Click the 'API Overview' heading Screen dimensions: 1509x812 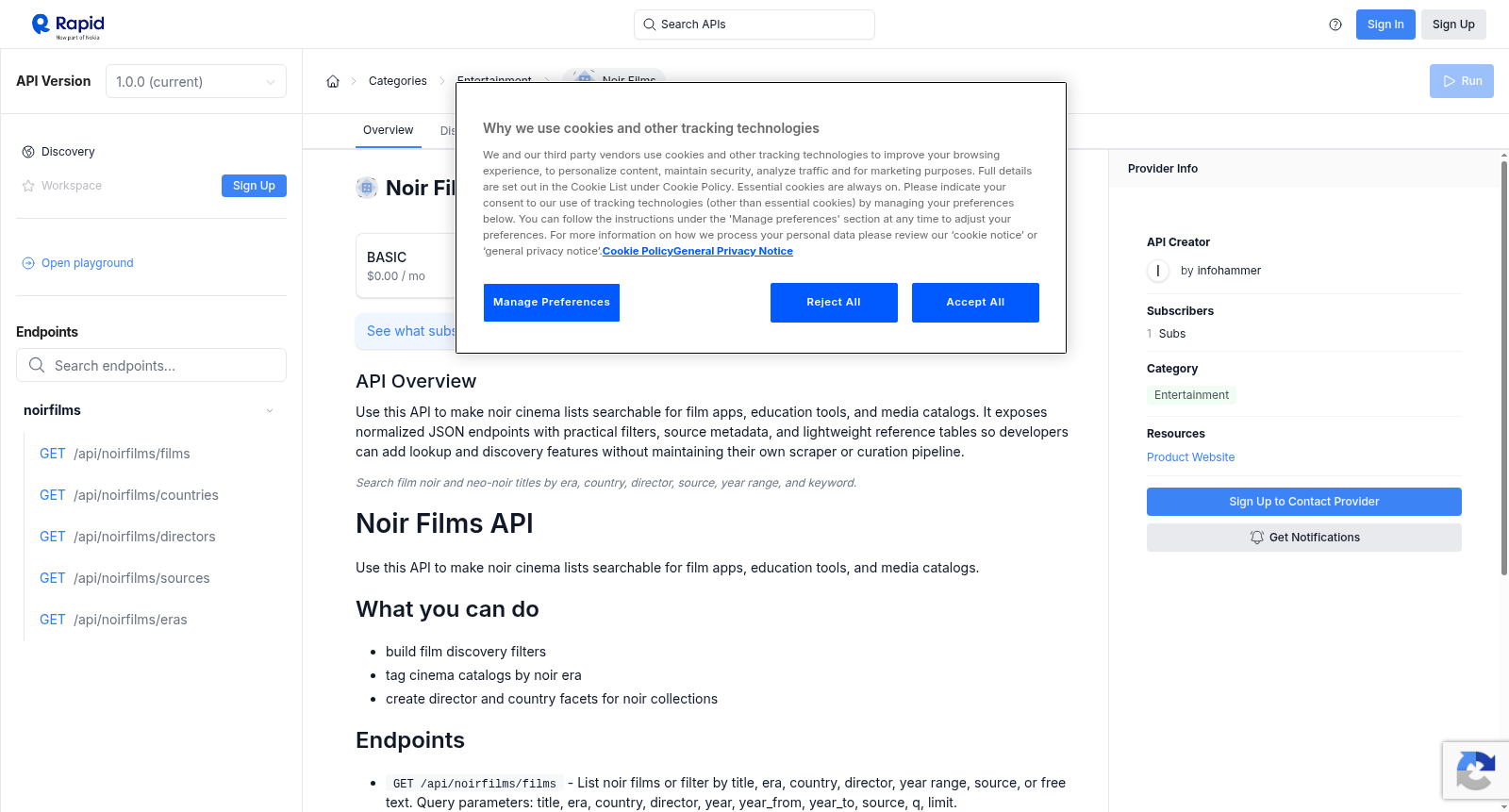click(416, 381)
